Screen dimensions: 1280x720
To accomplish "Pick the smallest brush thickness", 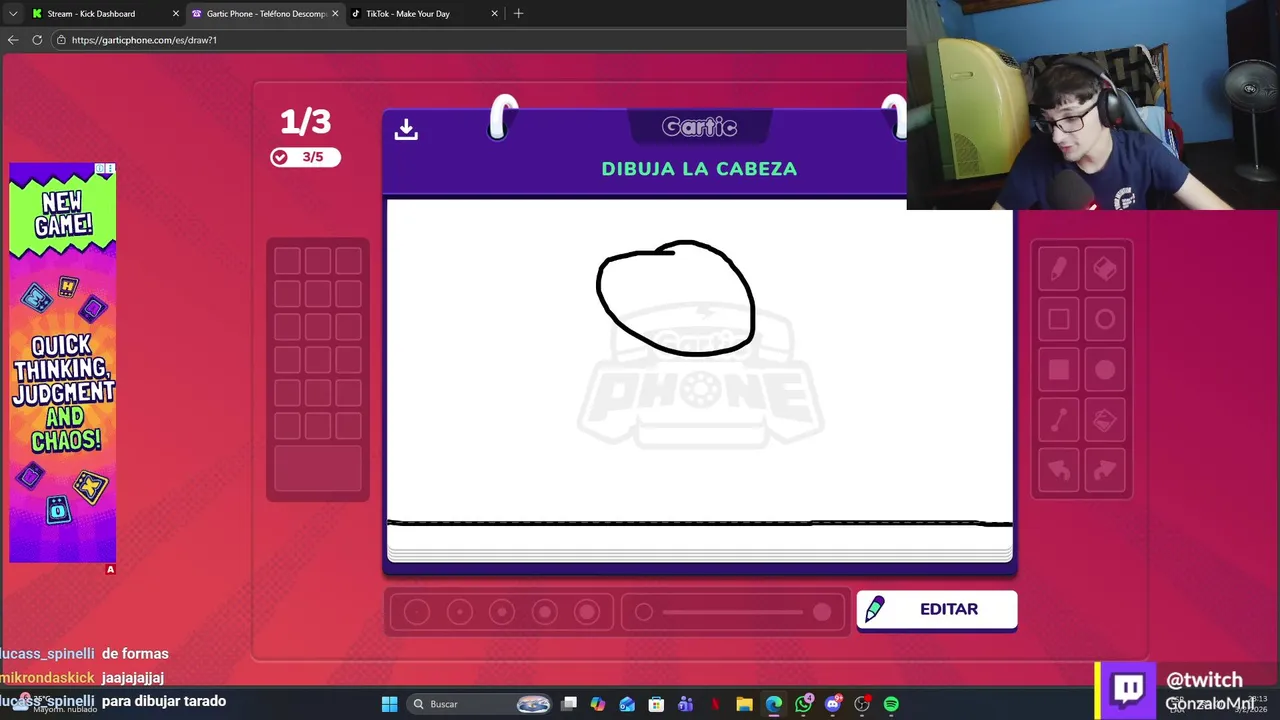I will (417, 612).
